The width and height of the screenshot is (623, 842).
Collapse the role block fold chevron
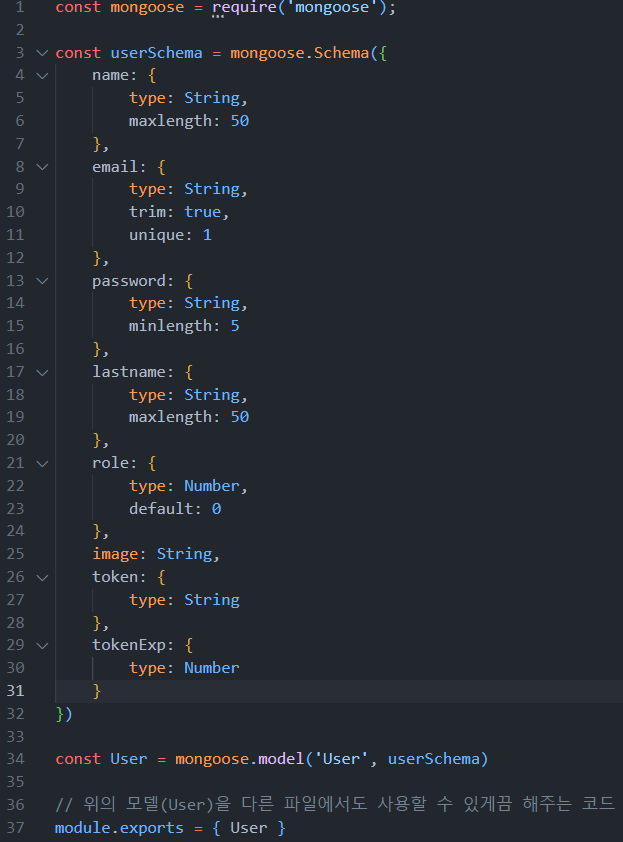[42, 463]
